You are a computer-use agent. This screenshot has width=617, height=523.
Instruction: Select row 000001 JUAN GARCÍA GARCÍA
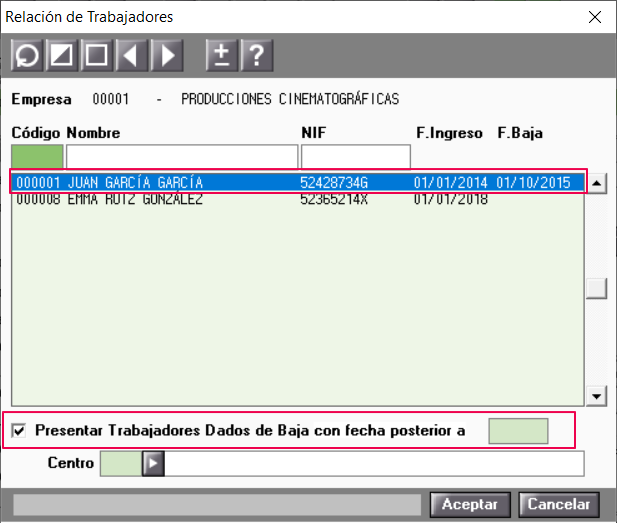(x=298, y=183)
